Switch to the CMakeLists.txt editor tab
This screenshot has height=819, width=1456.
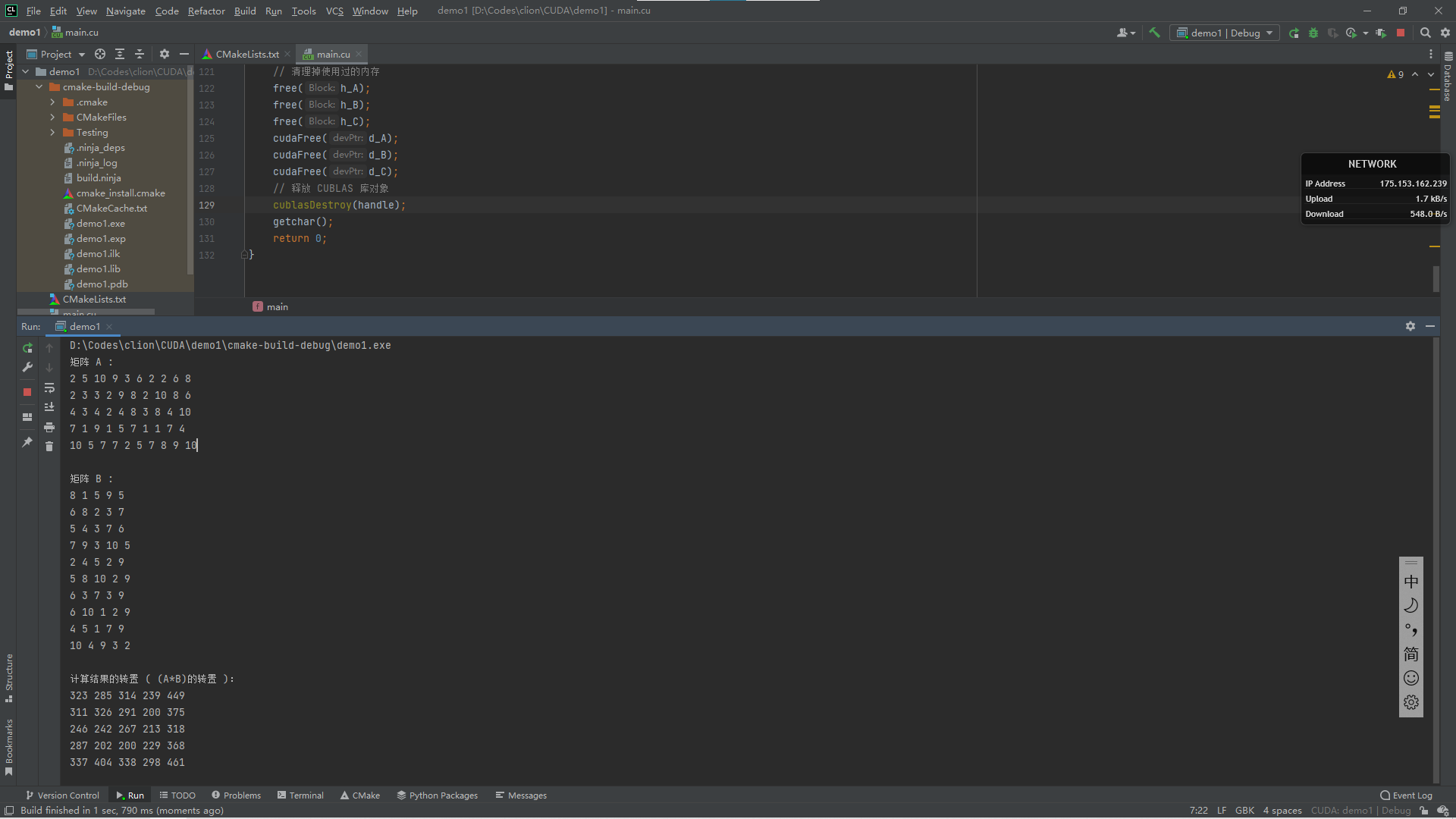point(246,54)
